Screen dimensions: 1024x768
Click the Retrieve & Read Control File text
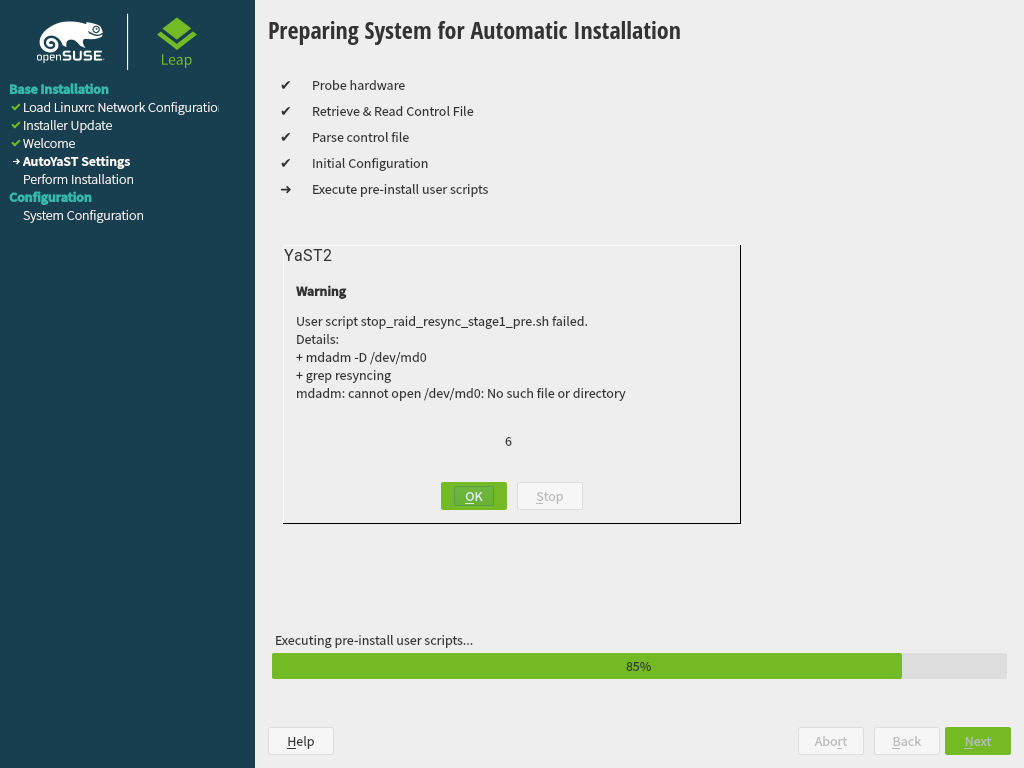[x=392, y=112]
